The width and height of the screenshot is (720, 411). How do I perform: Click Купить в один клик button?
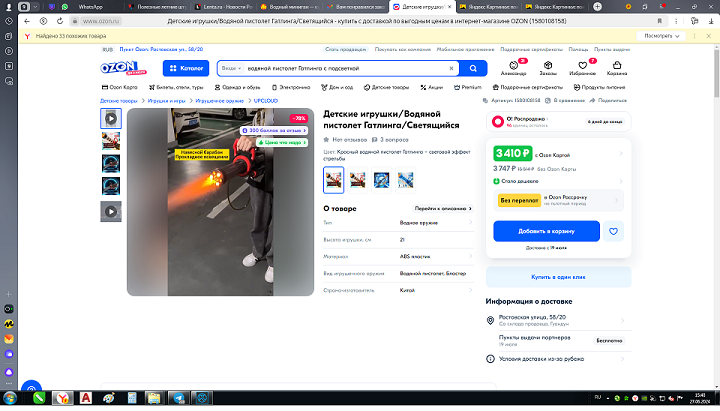tap(558, 277)
